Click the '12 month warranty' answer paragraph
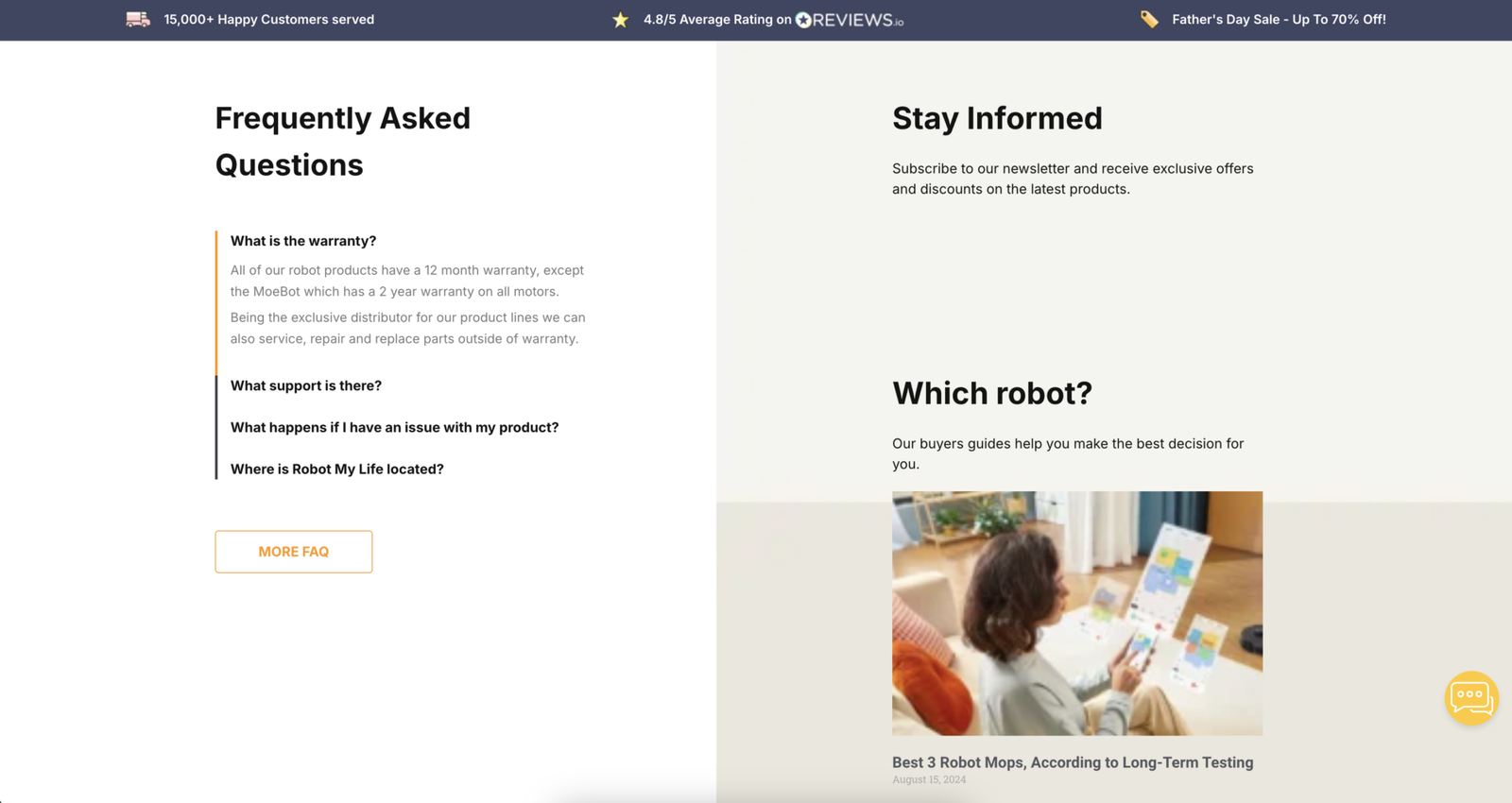Viewport: 1512px width, 803px height. tap(407, 281)
